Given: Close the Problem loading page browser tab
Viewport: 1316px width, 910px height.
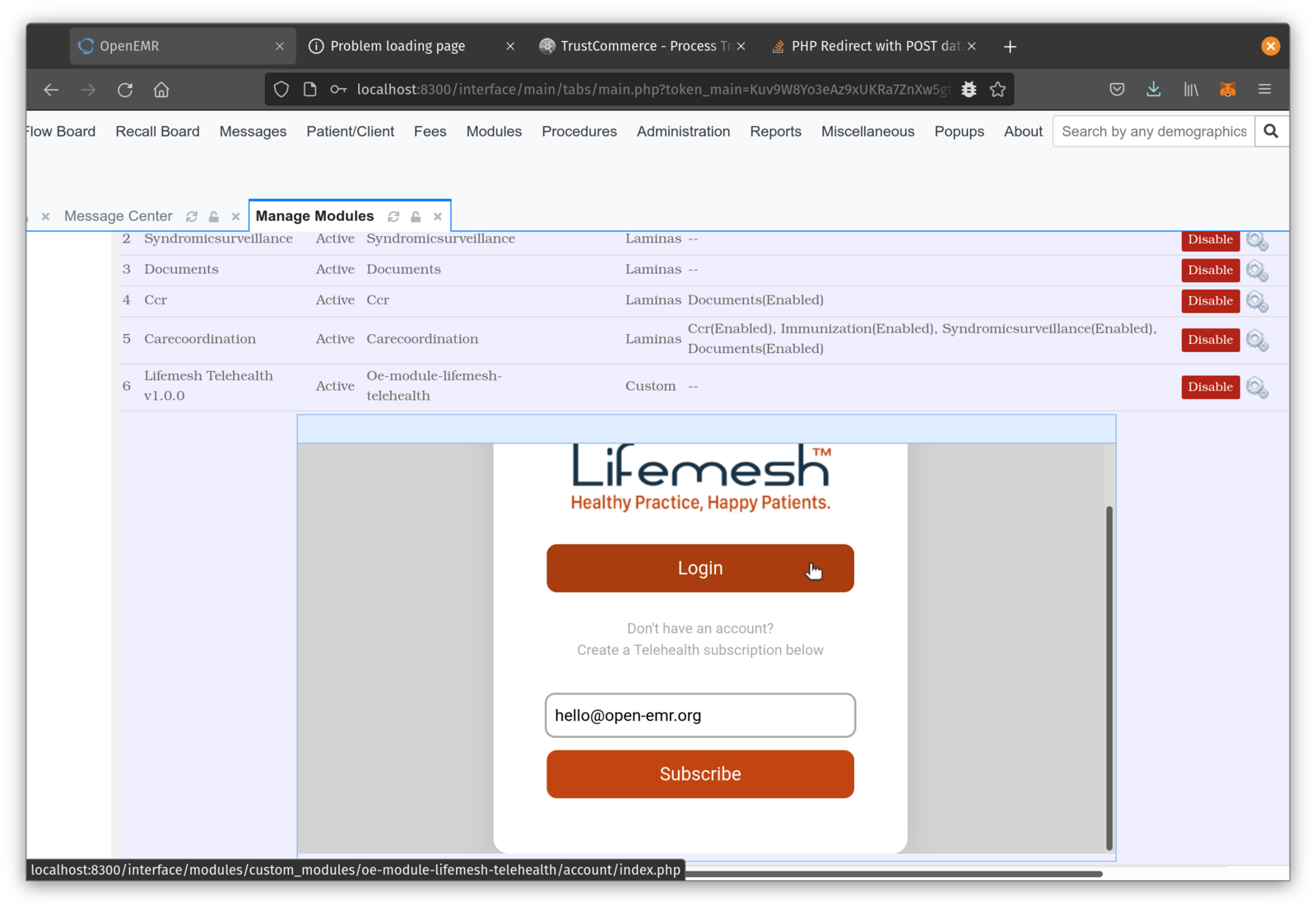Looking at the screenshot, I should click(510, 46).
